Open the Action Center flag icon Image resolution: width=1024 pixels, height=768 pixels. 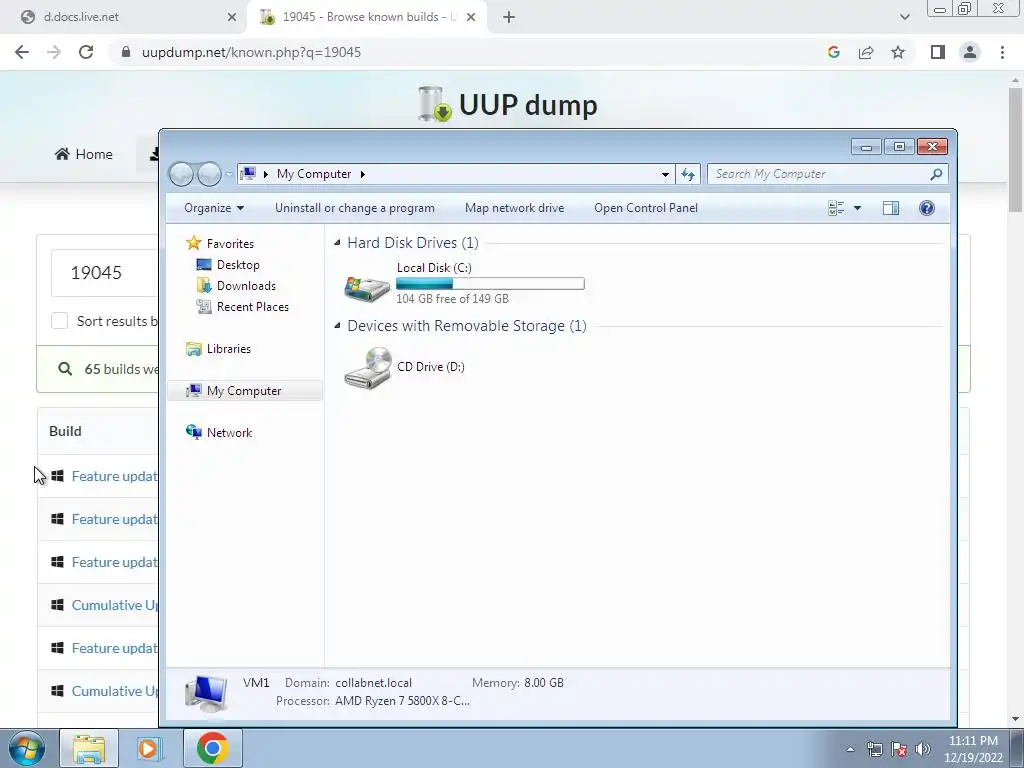pos(899,749)
